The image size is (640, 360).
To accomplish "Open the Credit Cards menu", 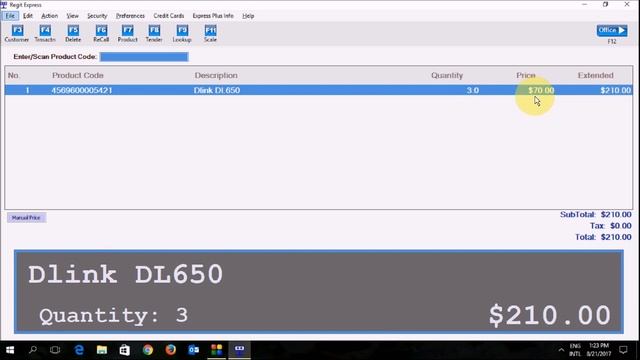I will point(169,16).
